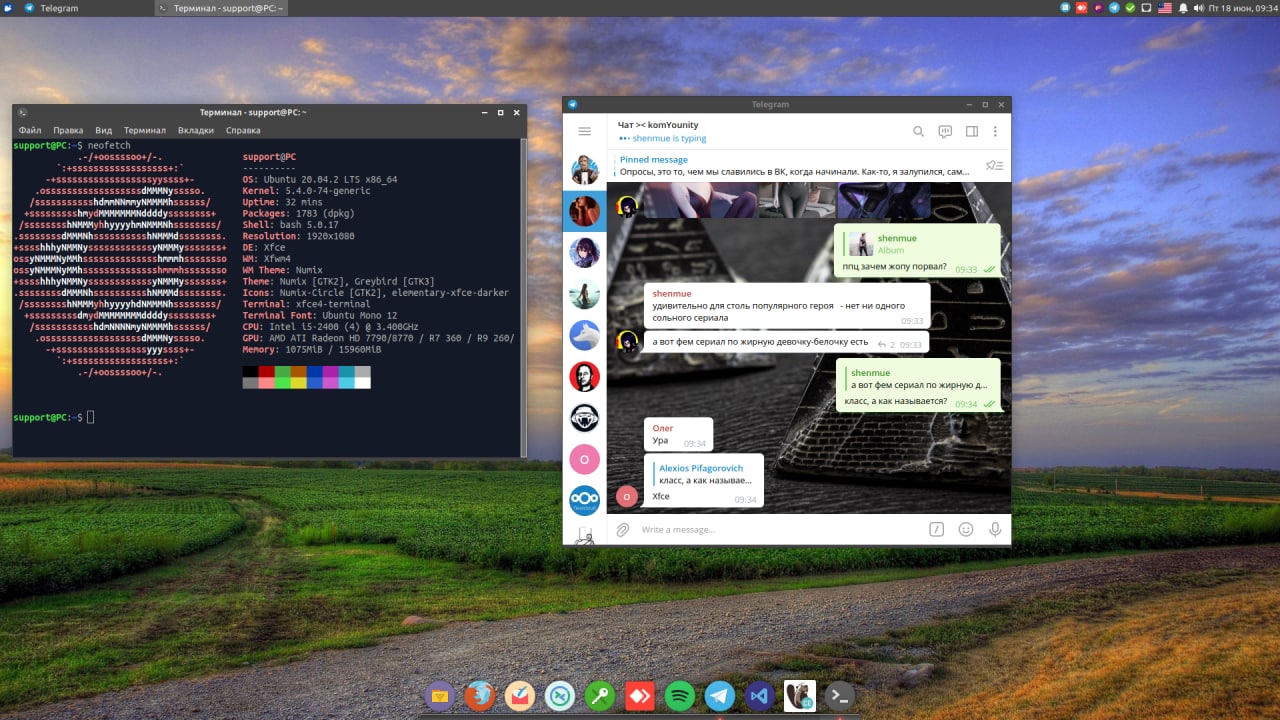Screen dimensions: 1280x720
Task: Show all pinned messages list icon
Action: pyautogui.click(x=994, y=165)
